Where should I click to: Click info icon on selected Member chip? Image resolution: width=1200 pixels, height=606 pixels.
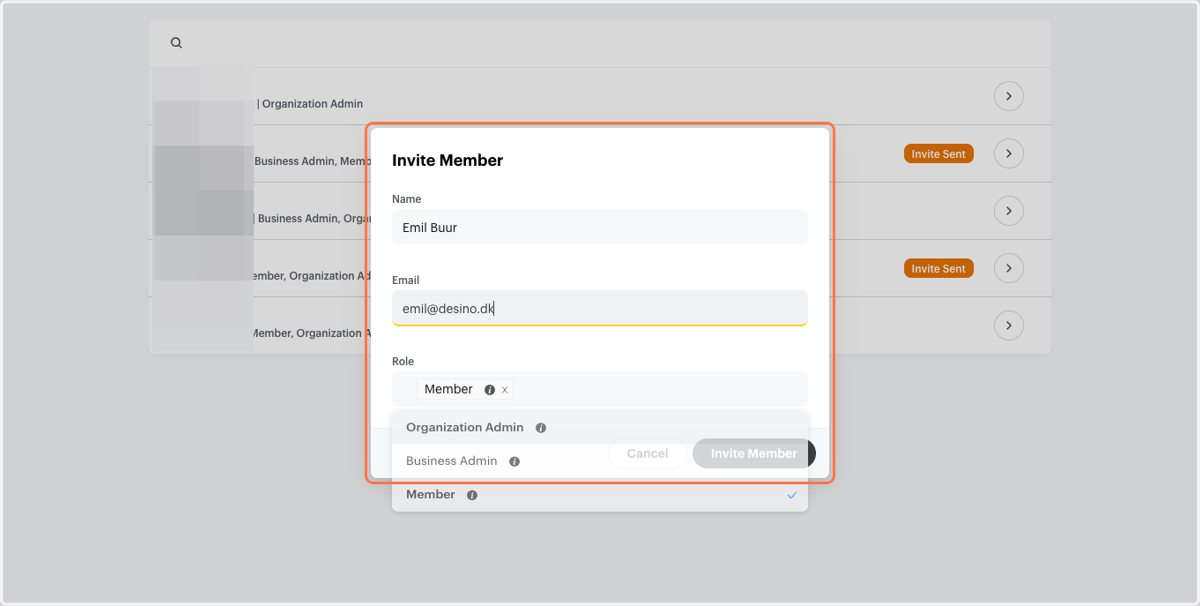[489, 390]
